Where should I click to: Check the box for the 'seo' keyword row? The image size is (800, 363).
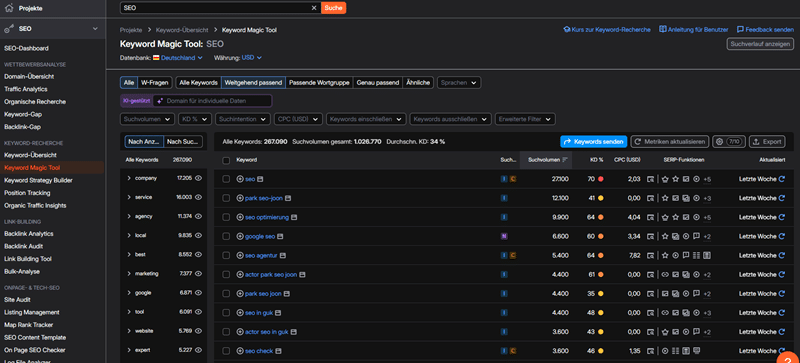226,179
